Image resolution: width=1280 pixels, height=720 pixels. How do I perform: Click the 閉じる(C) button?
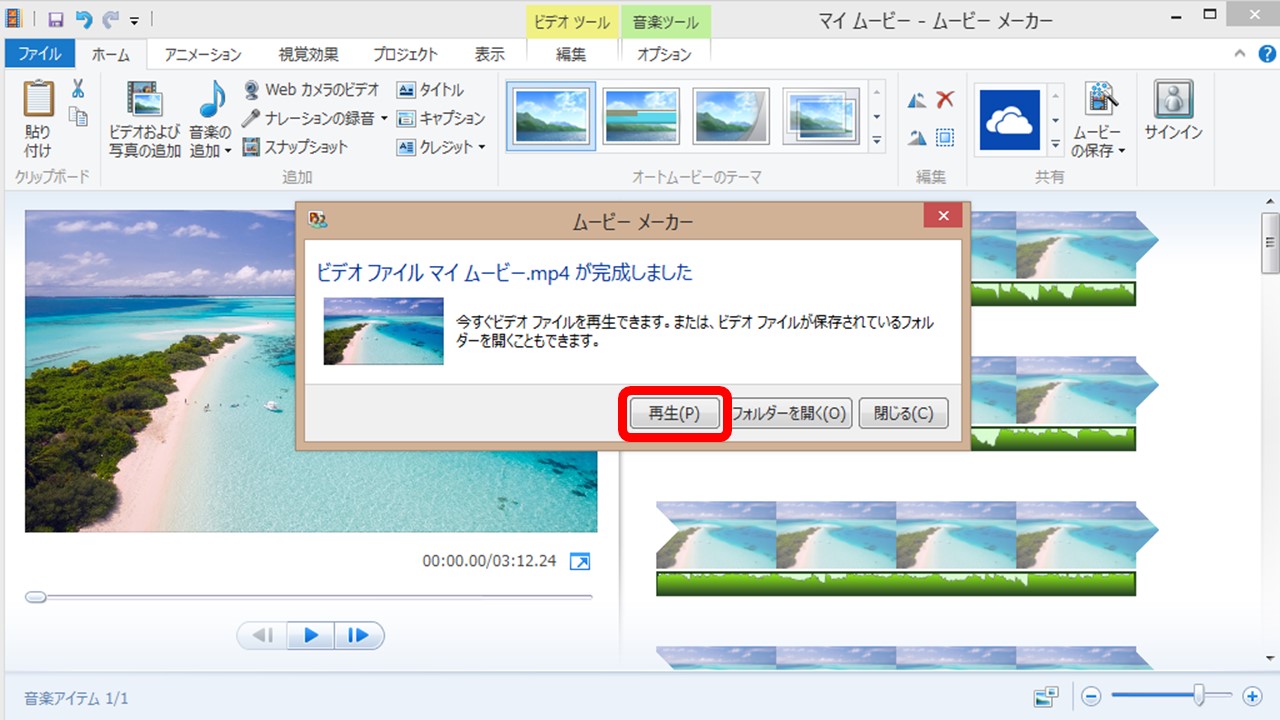point(903,413)
